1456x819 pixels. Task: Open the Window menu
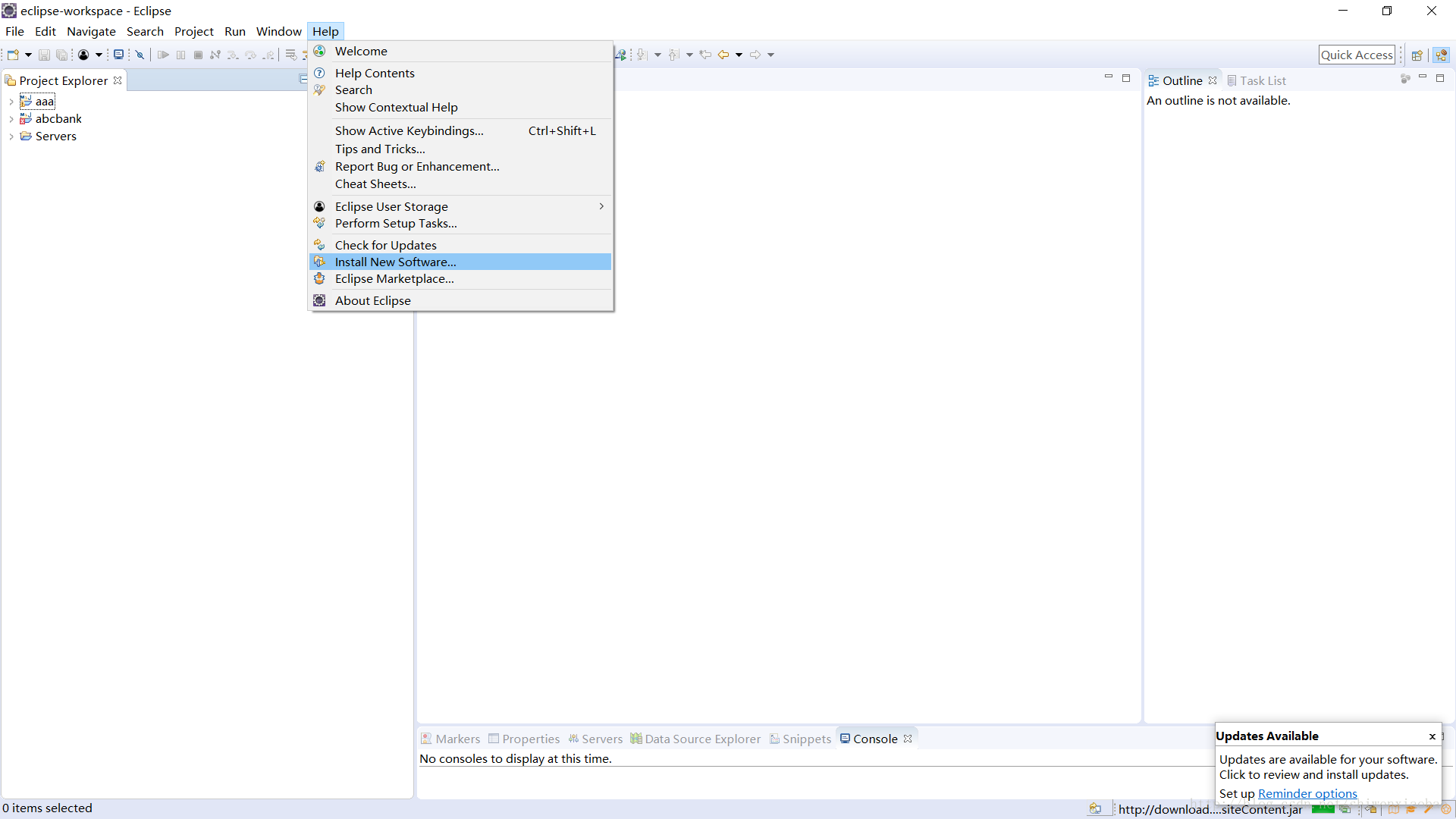coord(278,31)
